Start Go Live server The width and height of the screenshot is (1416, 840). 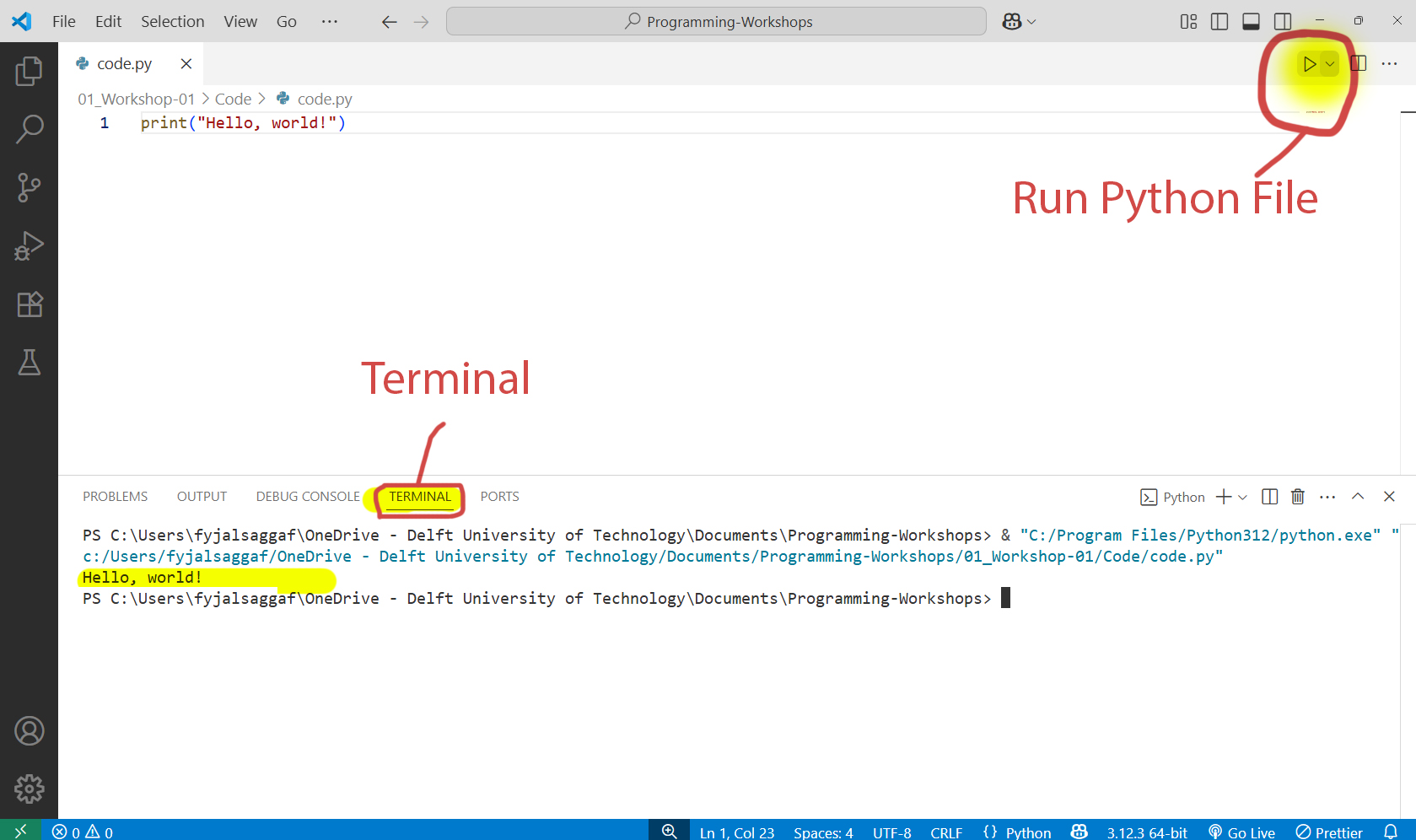pos(1241,832)
